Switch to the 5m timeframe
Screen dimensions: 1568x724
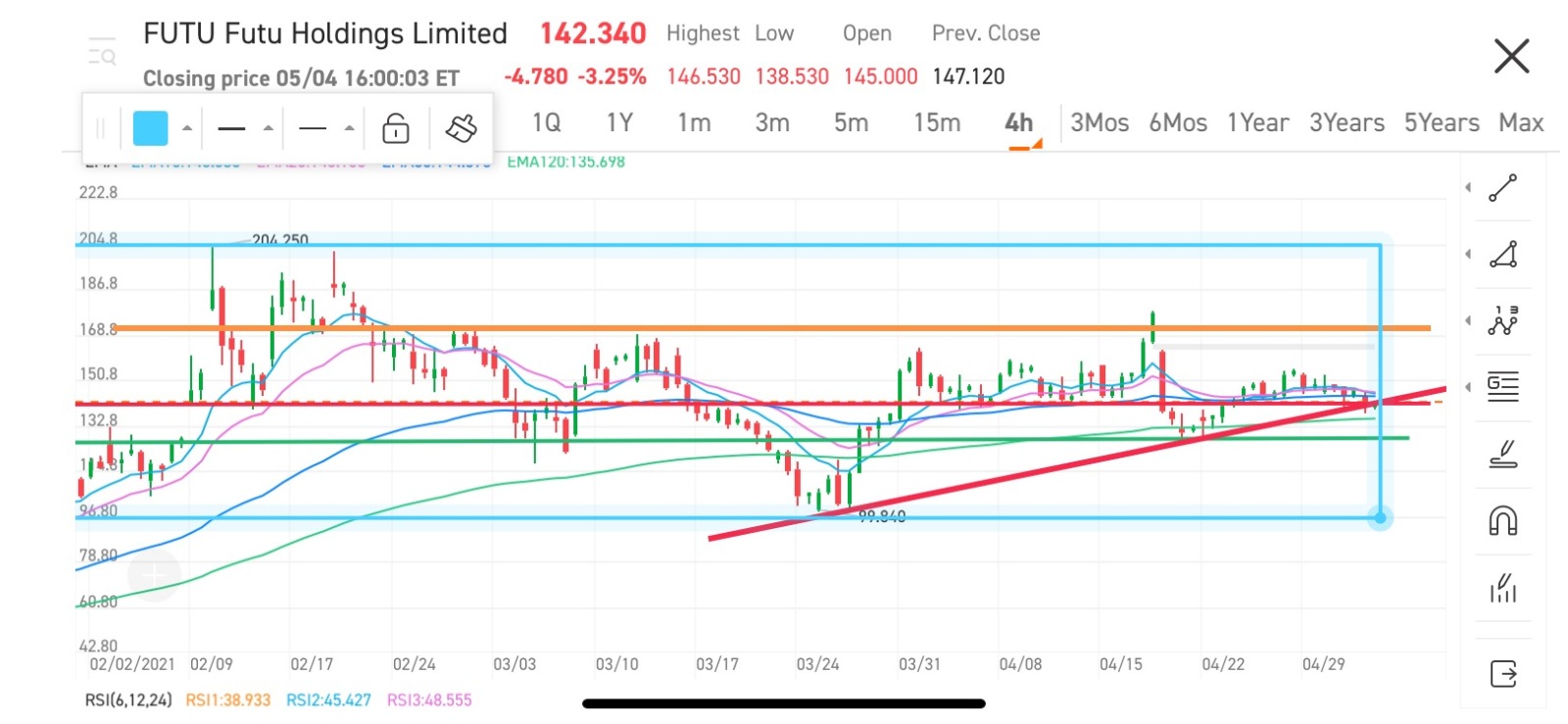(851, 122)
